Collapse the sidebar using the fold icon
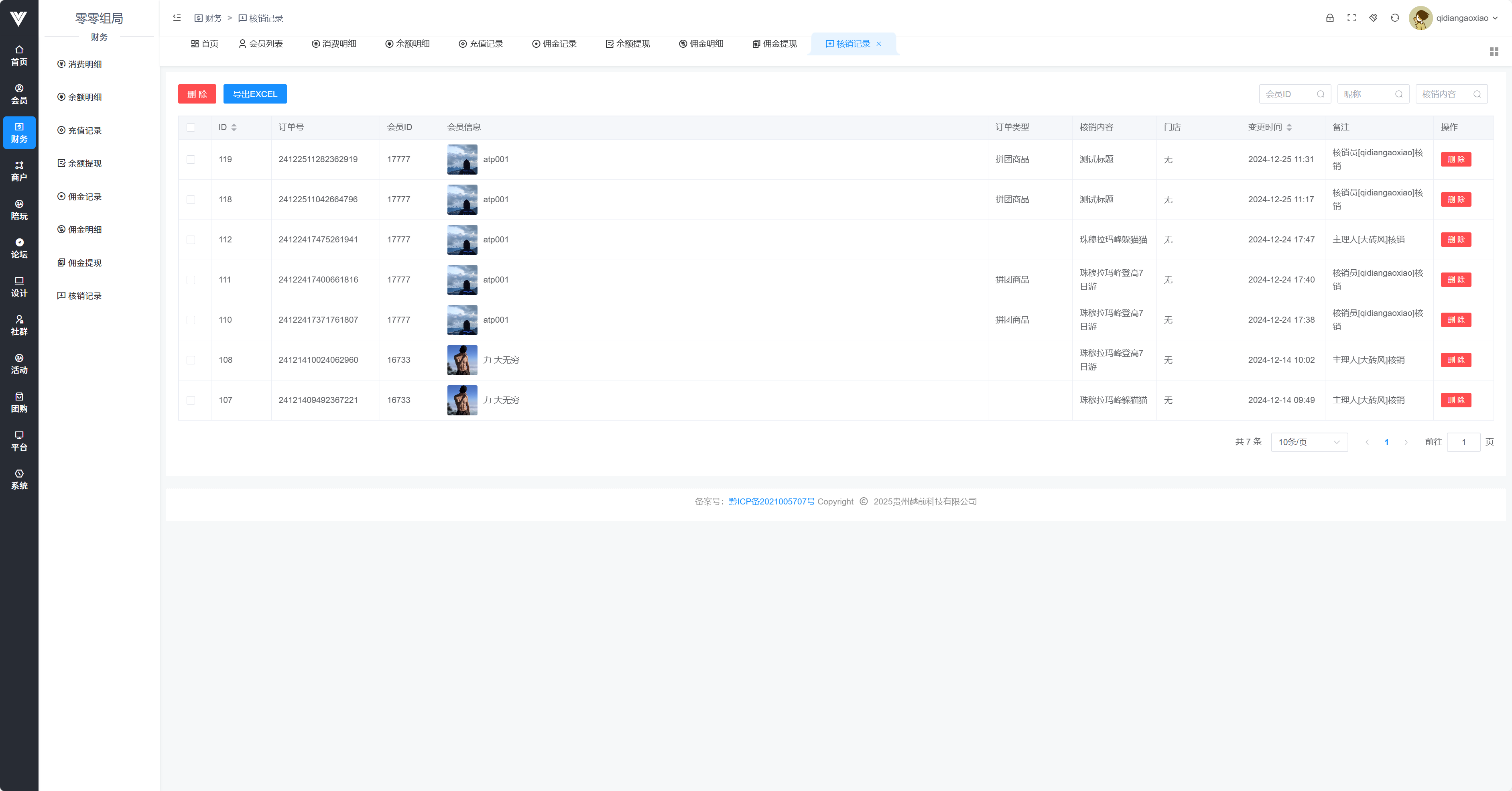This screenshot has height=791, width=1512. tap(177, 18)
